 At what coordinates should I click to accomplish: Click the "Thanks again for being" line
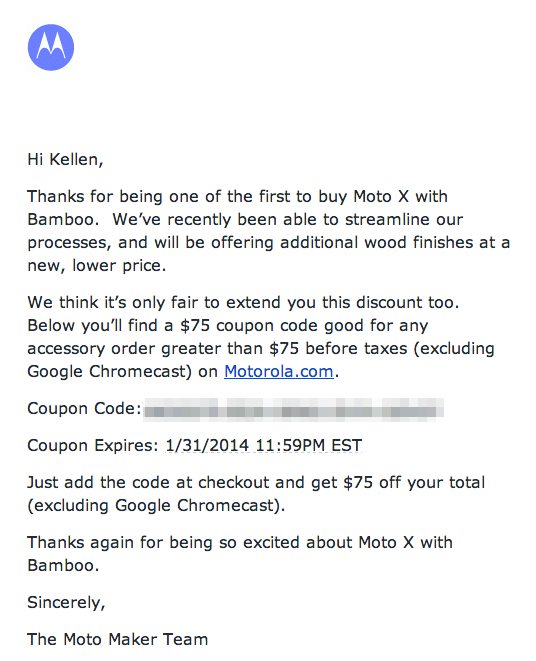(240, 543)
